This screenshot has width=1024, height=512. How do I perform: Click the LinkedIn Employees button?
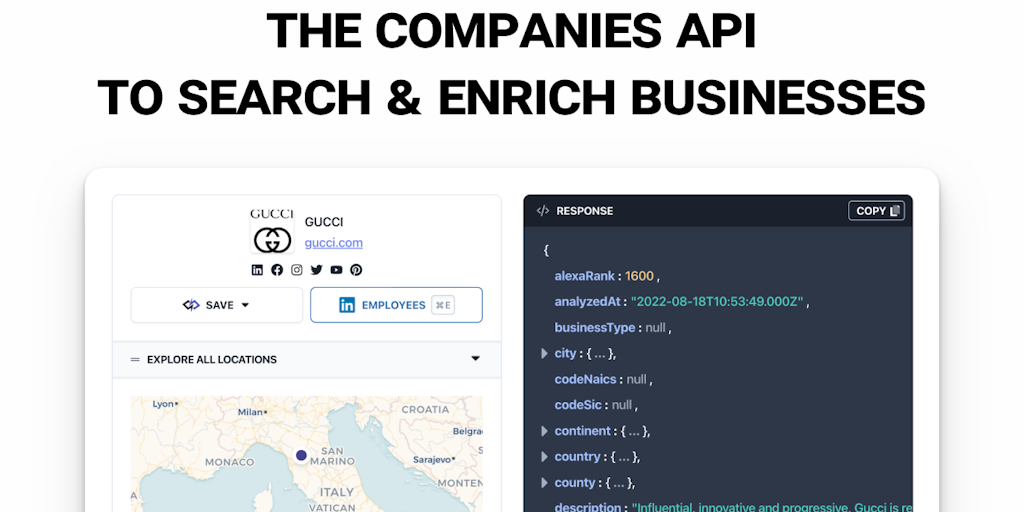point(396,305)
